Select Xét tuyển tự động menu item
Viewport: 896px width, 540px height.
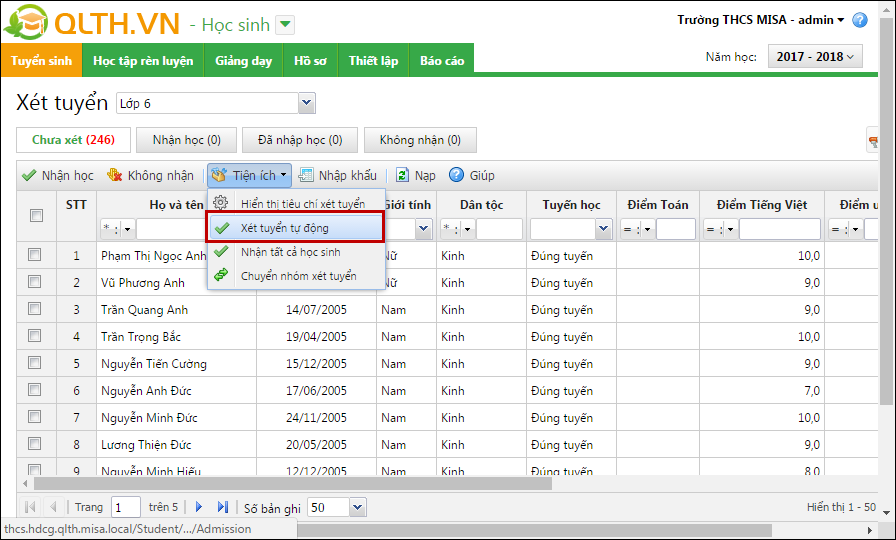295,227
